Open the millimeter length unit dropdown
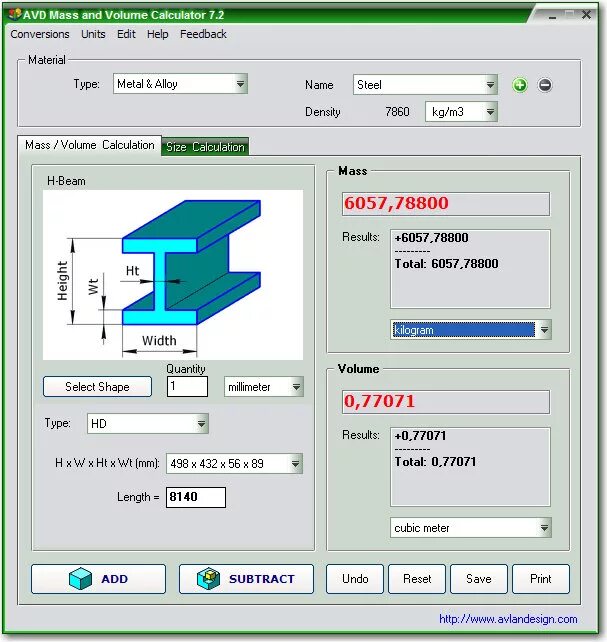Image resolution: width=607 pixels, height=642 pixels. 264,387
